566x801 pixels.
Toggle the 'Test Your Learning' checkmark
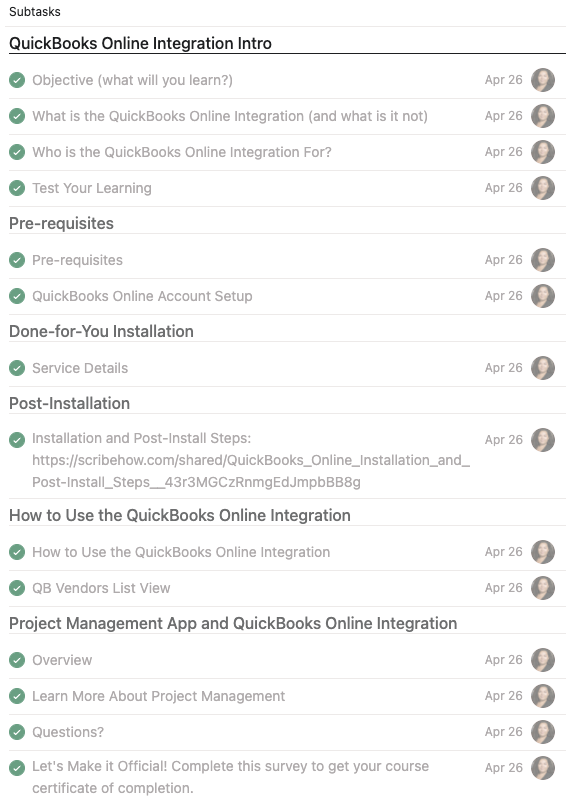coord(17,188)
